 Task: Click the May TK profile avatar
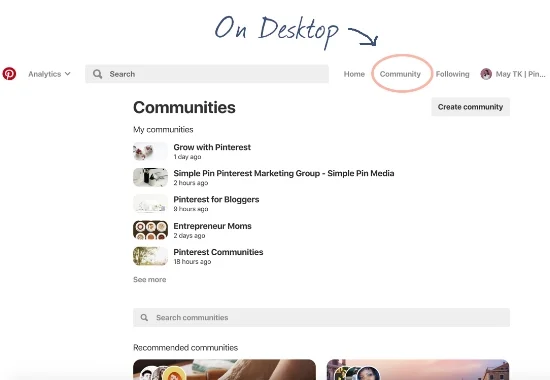tap(486, 74)
